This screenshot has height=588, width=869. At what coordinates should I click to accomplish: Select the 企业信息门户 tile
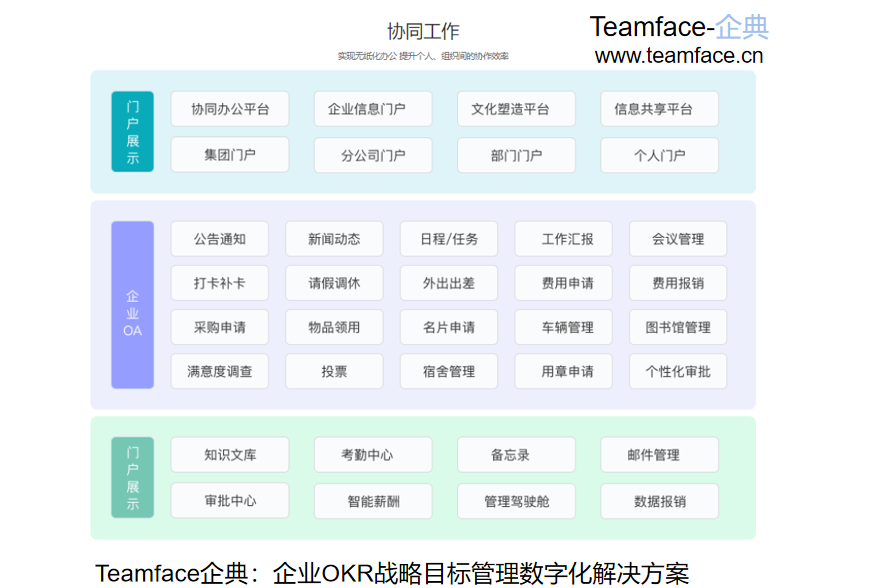373,109
